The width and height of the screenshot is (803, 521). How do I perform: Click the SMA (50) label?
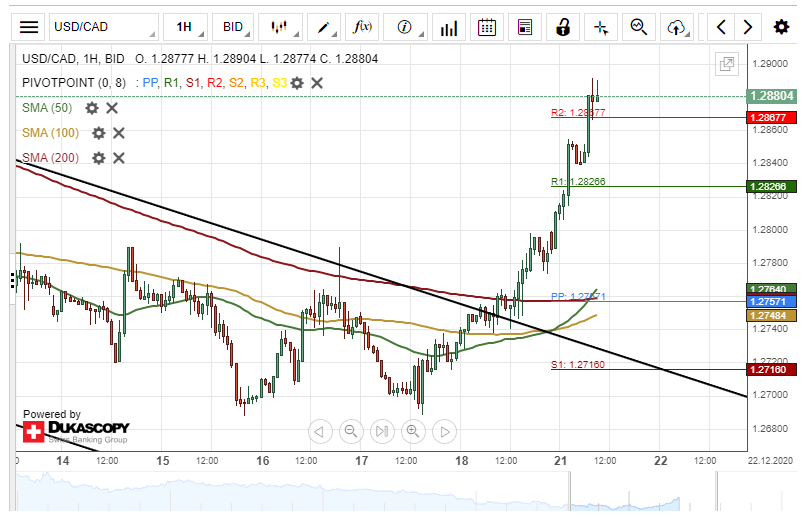pyautogui.click(x=47, y=108)
